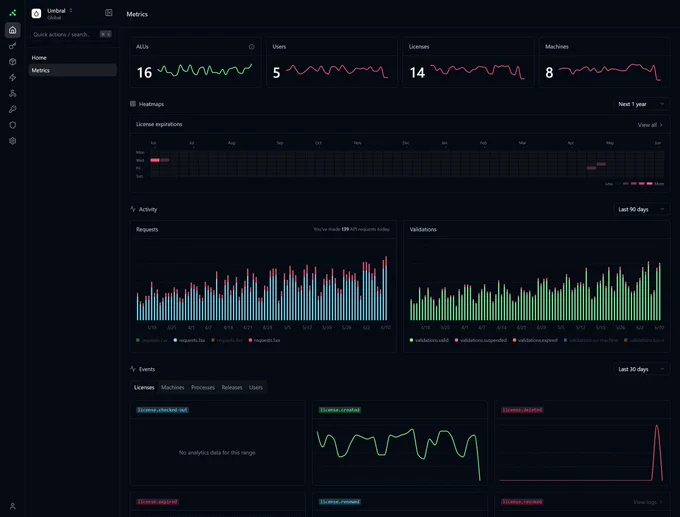Click the Events section pulse icon
The image size is (680, 517).
pos(133,369)
